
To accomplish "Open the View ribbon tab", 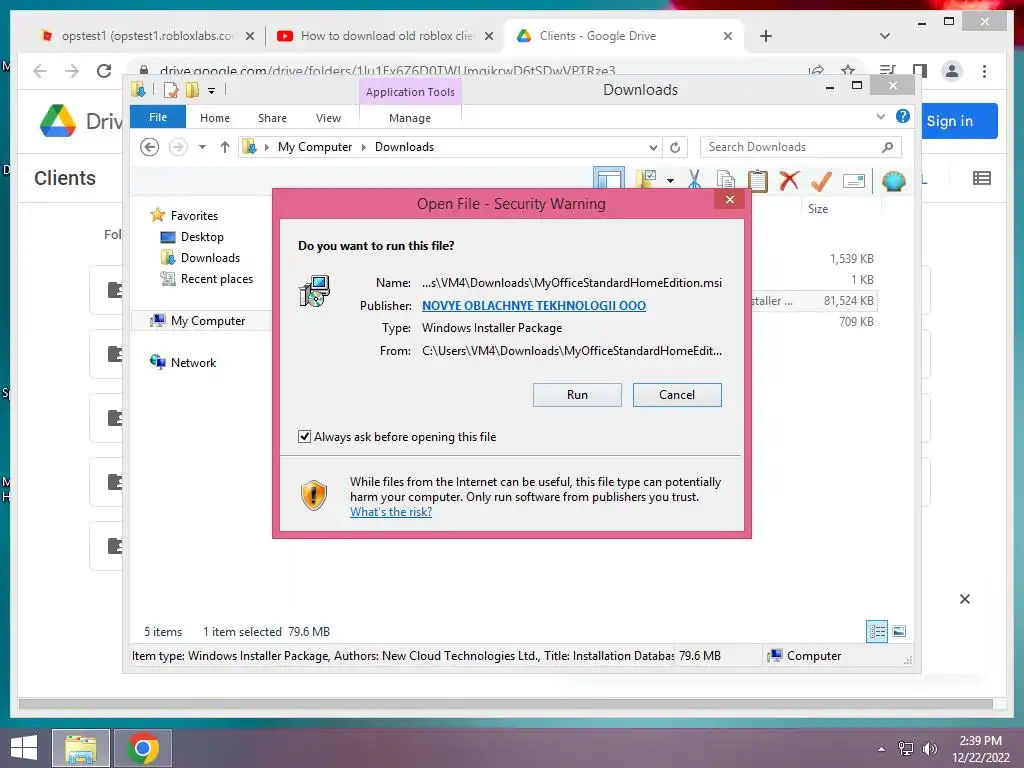I will (x=328, y=118).
